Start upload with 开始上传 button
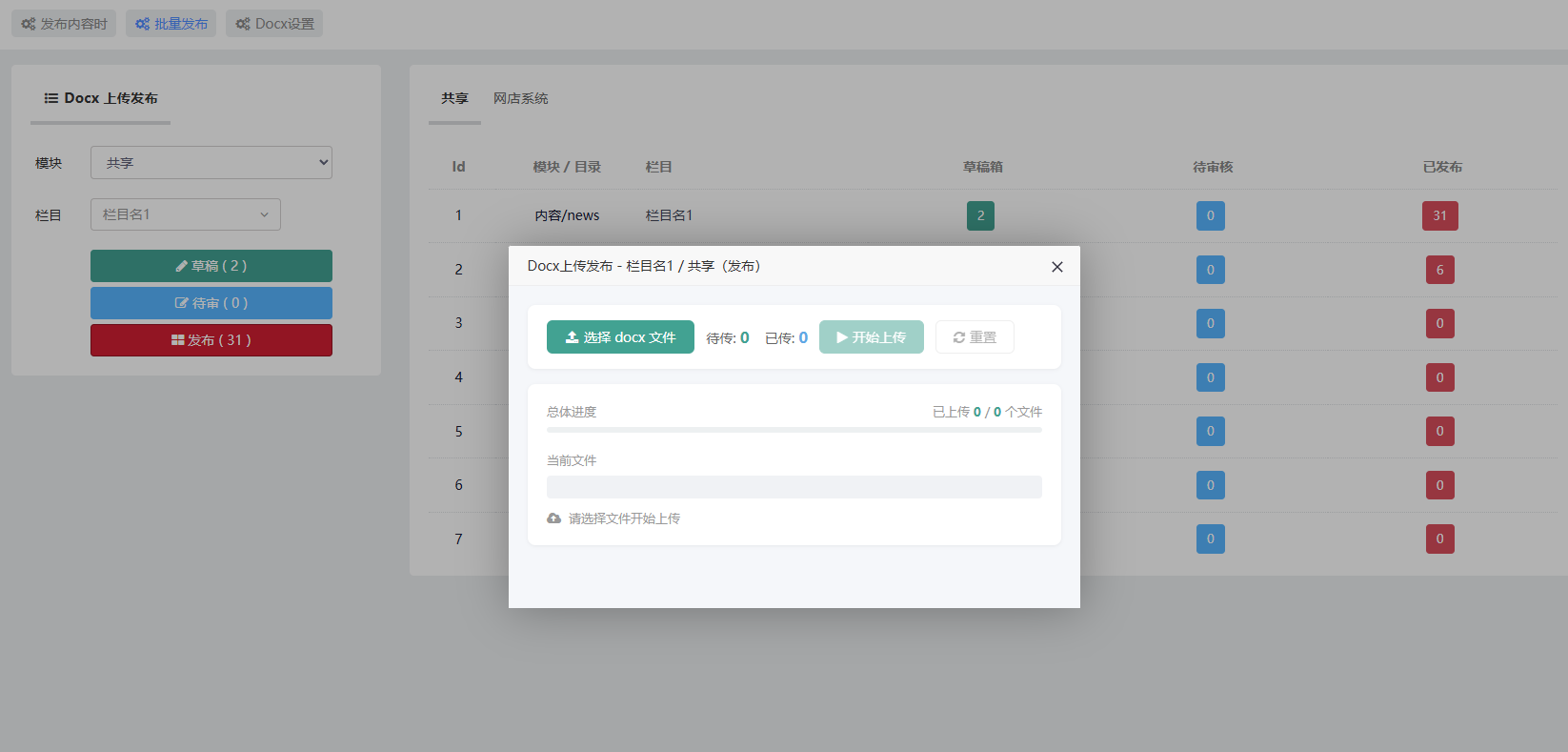The height and width of the screenshot is (752, 1568). click(871, 337)
